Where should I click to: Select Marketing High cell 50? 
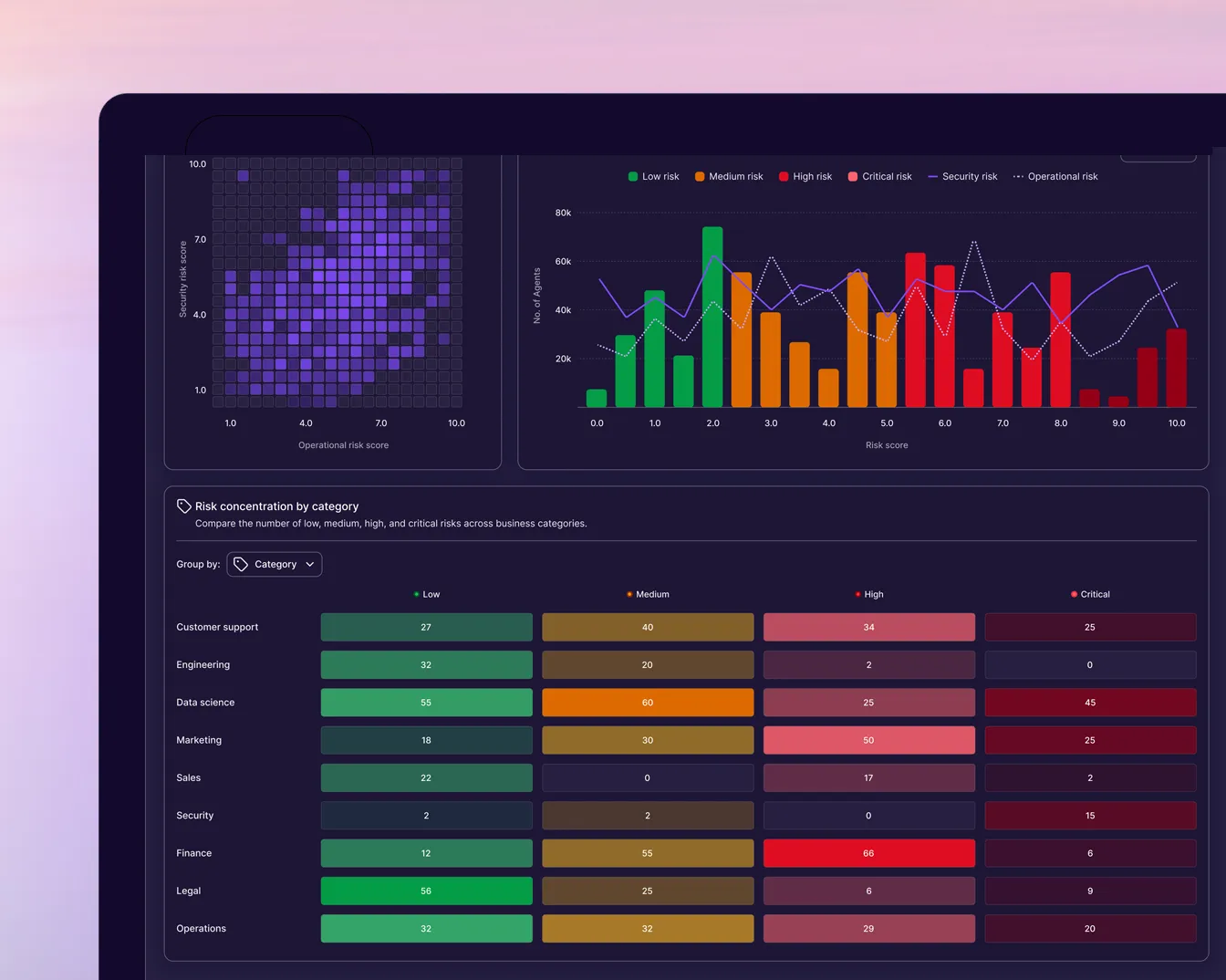click(x=868, y=740)
